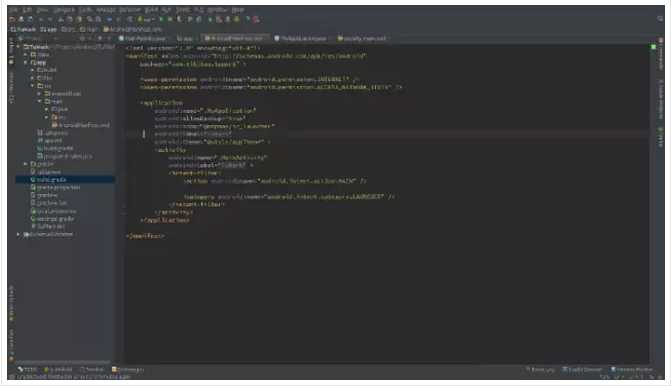Open the app run configuration dropdown

pyautogui.click(x=146, y=19)
